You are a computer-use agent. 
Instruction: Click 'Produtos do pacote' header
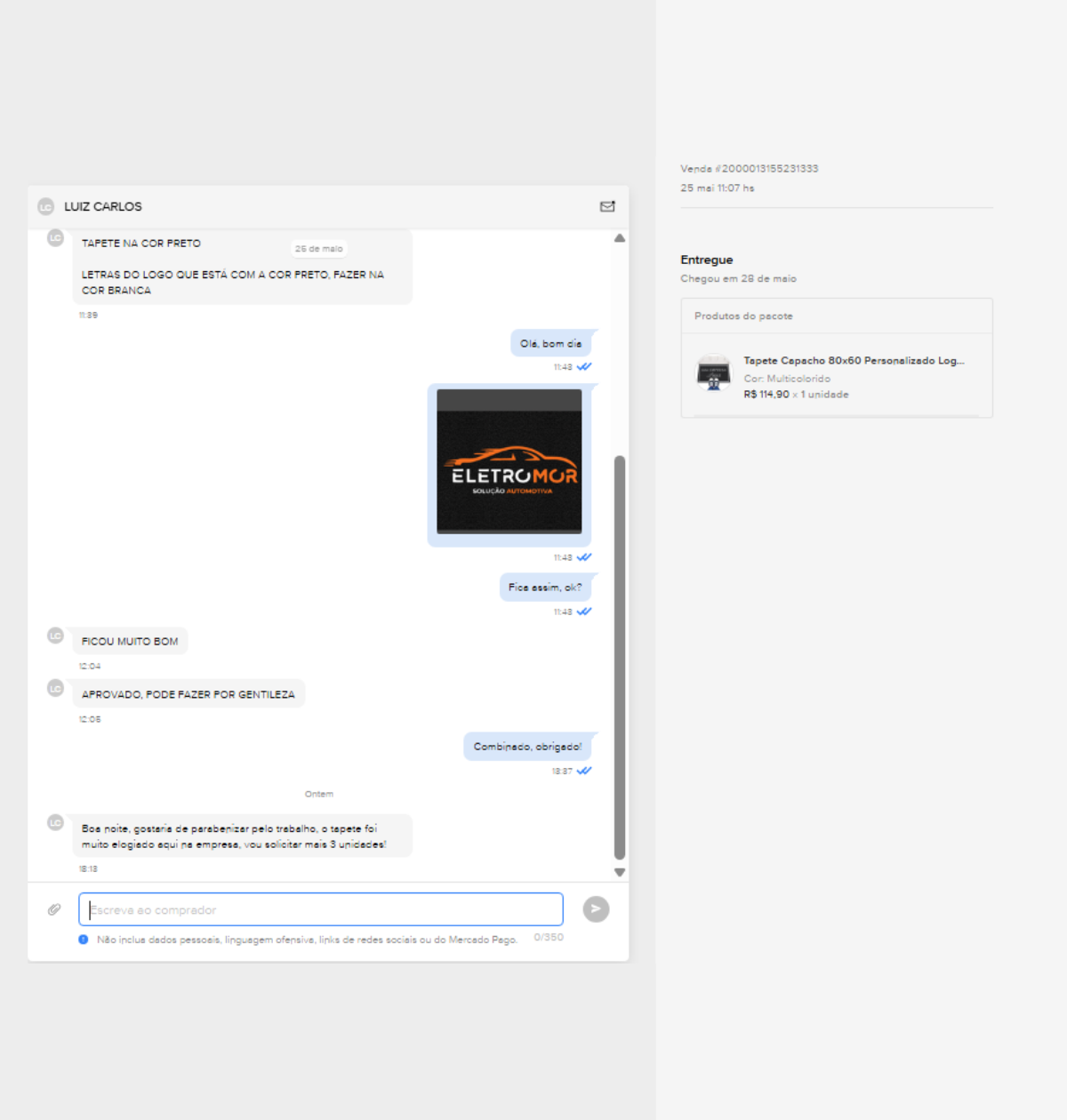coord(743,316)
